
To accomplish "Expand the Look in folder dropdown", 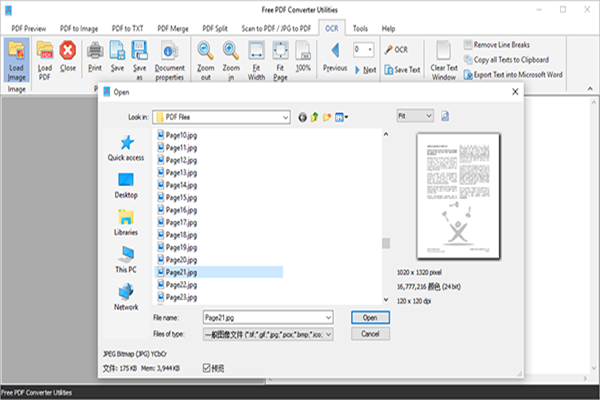I will [x=283, y=117].
